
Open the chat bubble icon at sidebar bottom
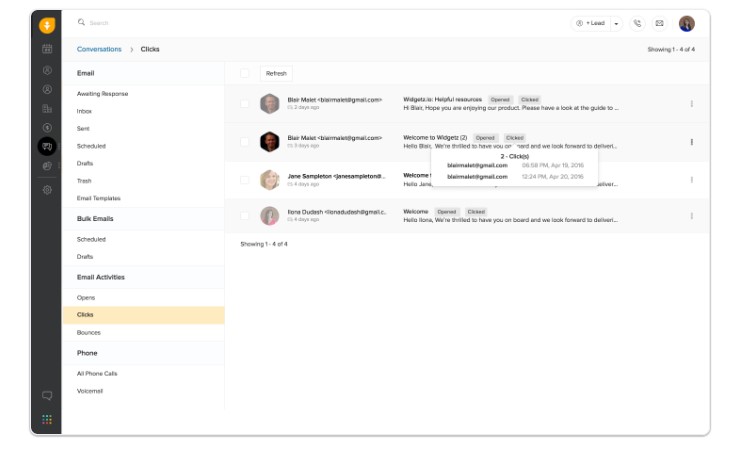click(47, 396)
